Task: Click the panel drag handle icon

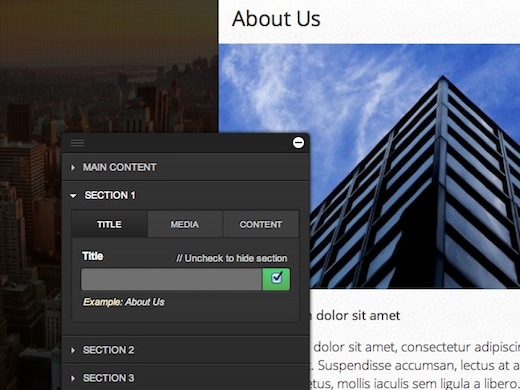Action: 77,143
